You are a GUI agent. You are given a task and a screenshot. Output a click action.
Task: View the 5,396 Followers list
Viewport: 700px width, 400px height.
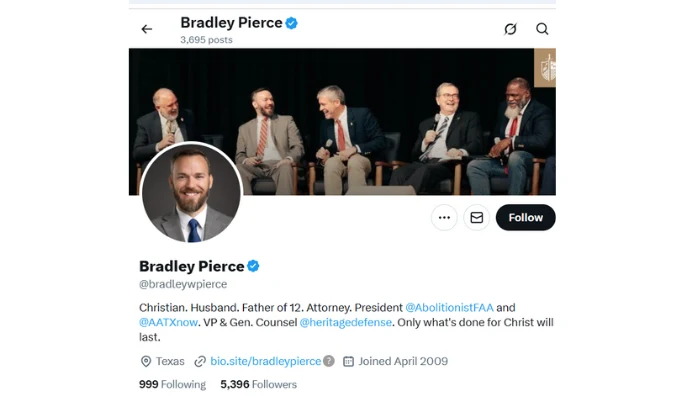pos(258,384)
